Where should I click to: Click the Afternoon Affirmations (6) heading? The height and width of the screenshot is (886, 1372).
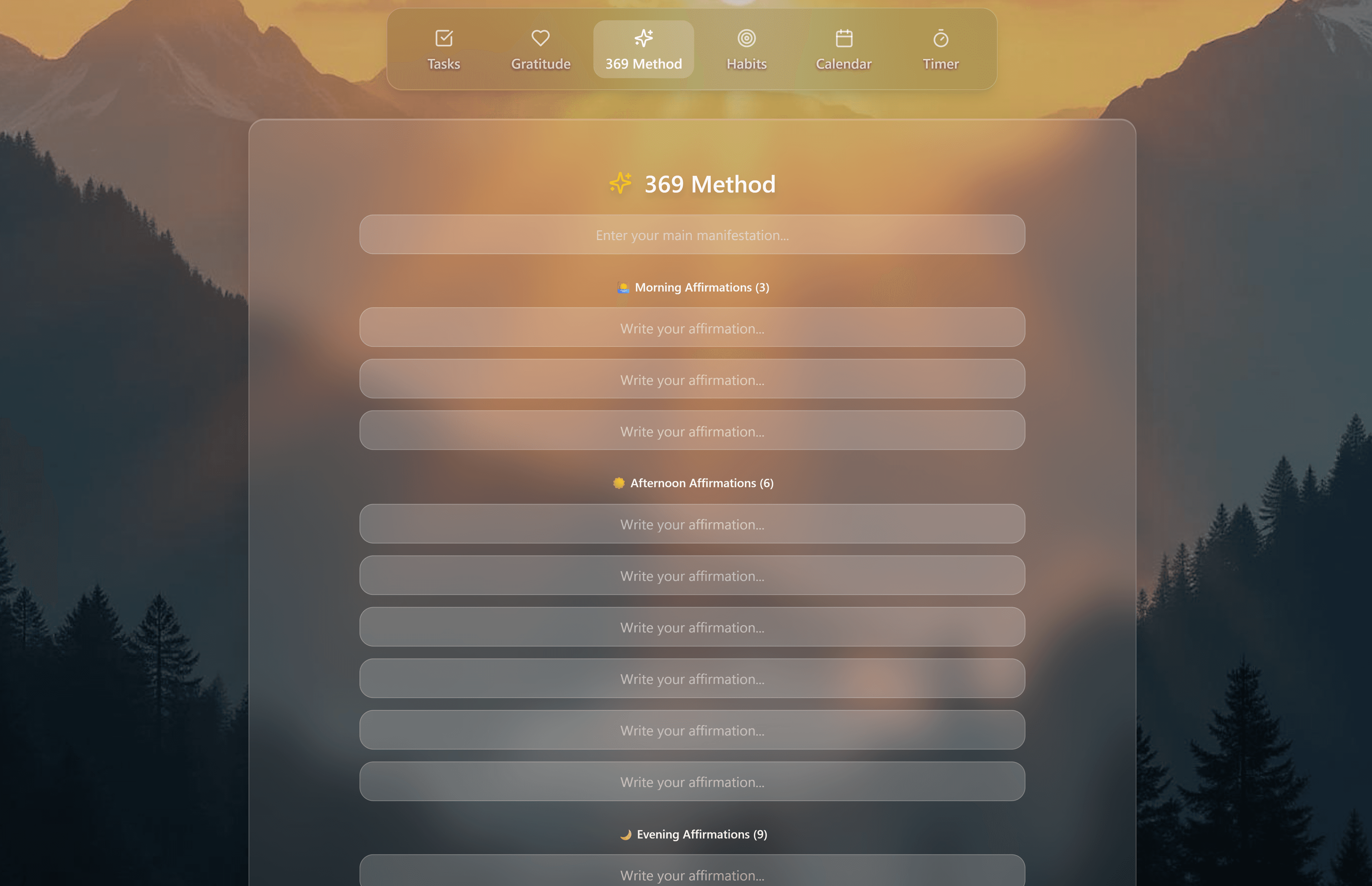click(x=701, y=483)
